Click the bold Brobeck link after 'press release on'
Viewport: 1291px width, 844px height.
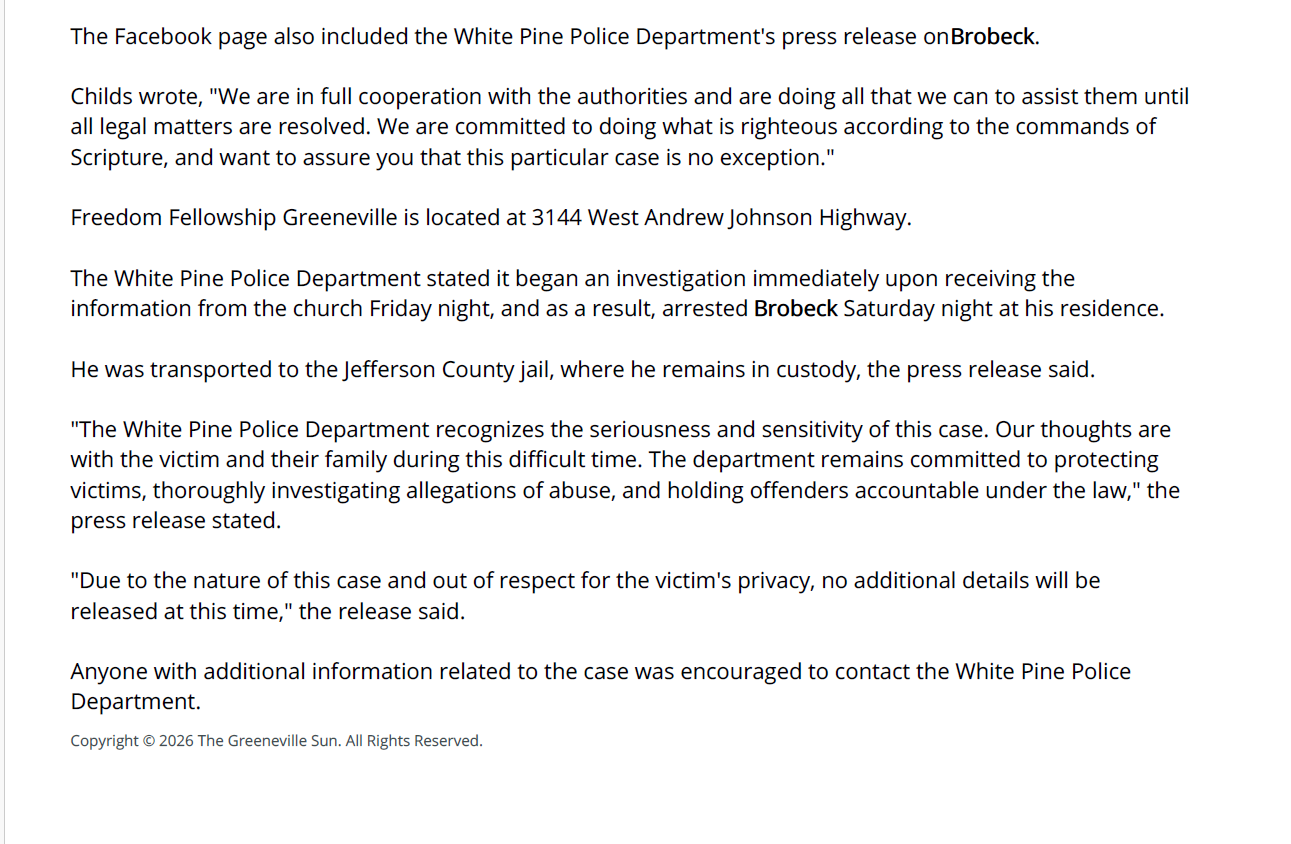pyautogui.click(x=993, y=37)
